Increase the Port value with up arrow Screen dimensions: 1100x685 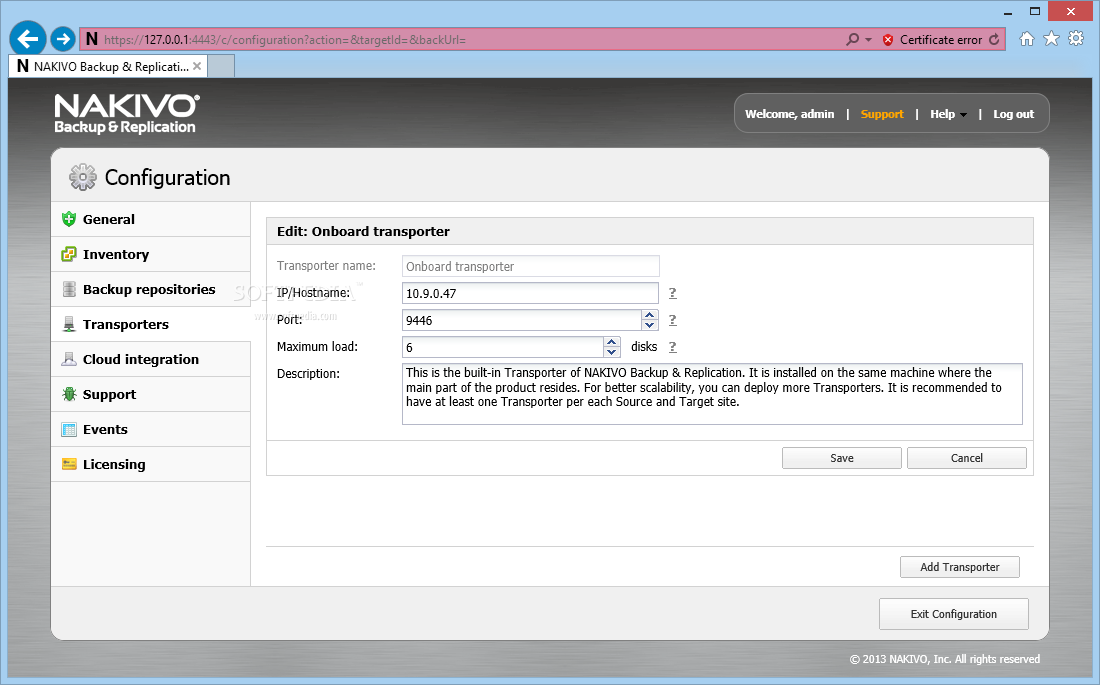[650, 315]
